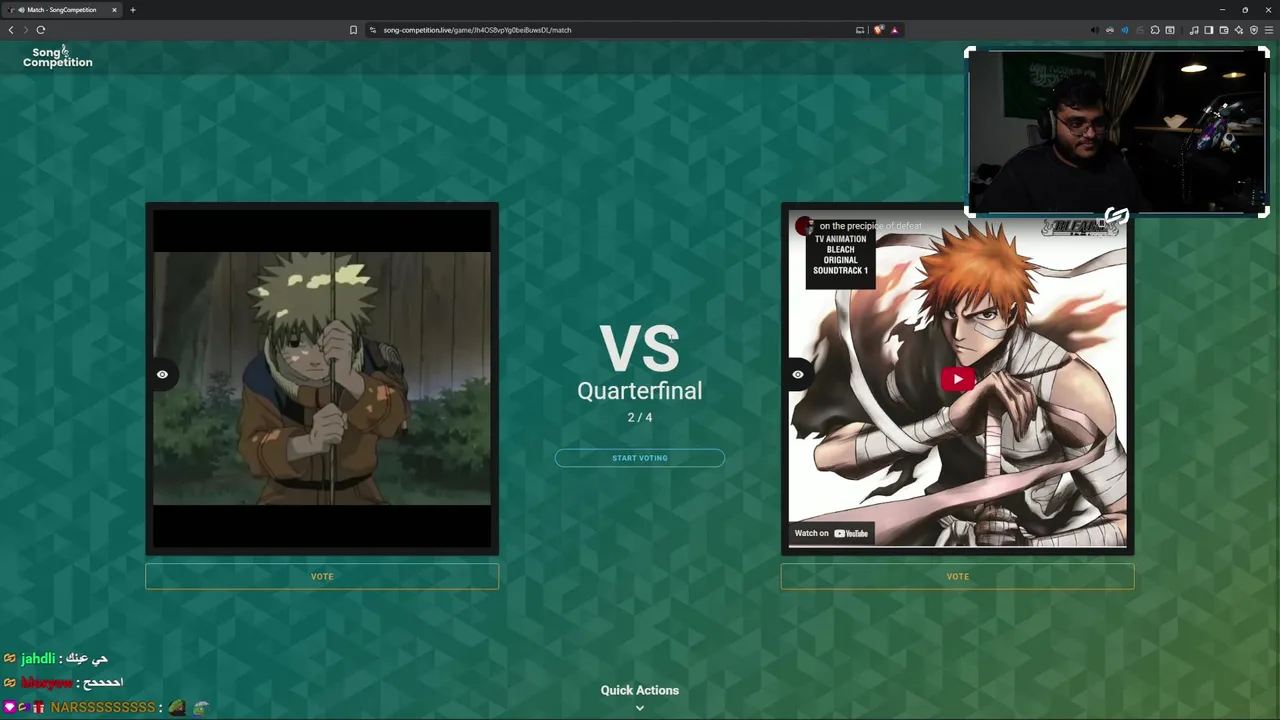Open the Extensions puzzle-piece icon
Image resolution: width=1280 pixels, height=720 pixels.
pyautogui.click(x=1155, y=30)
